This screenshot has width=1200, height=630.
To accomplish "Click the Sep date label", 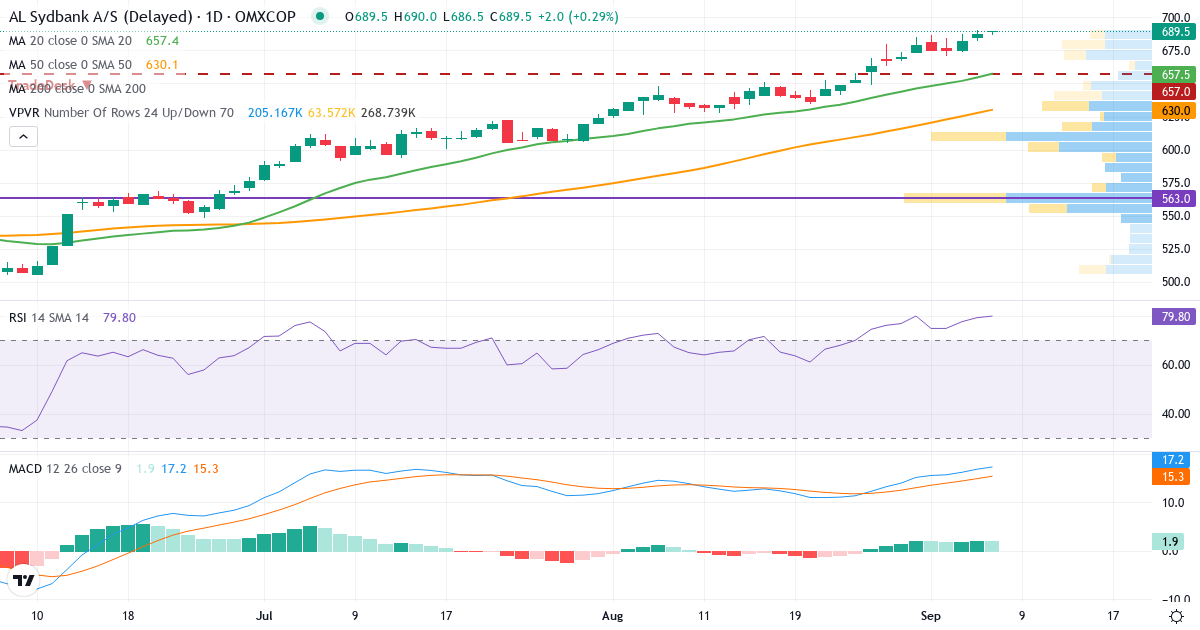I will [931, 616].
